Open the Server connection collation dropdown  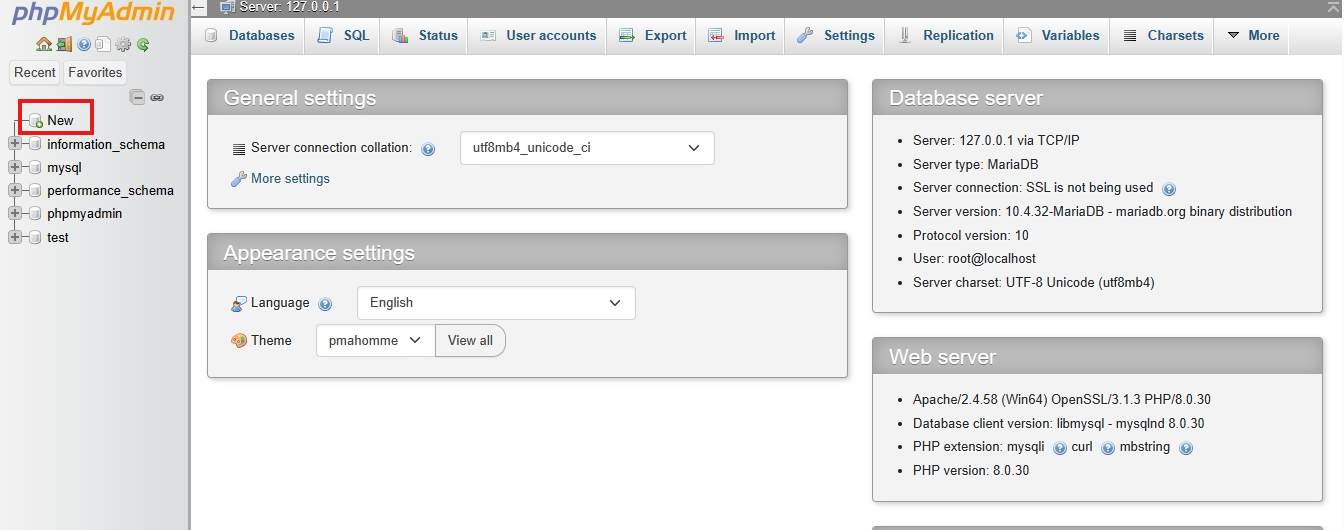pos(587,148)
